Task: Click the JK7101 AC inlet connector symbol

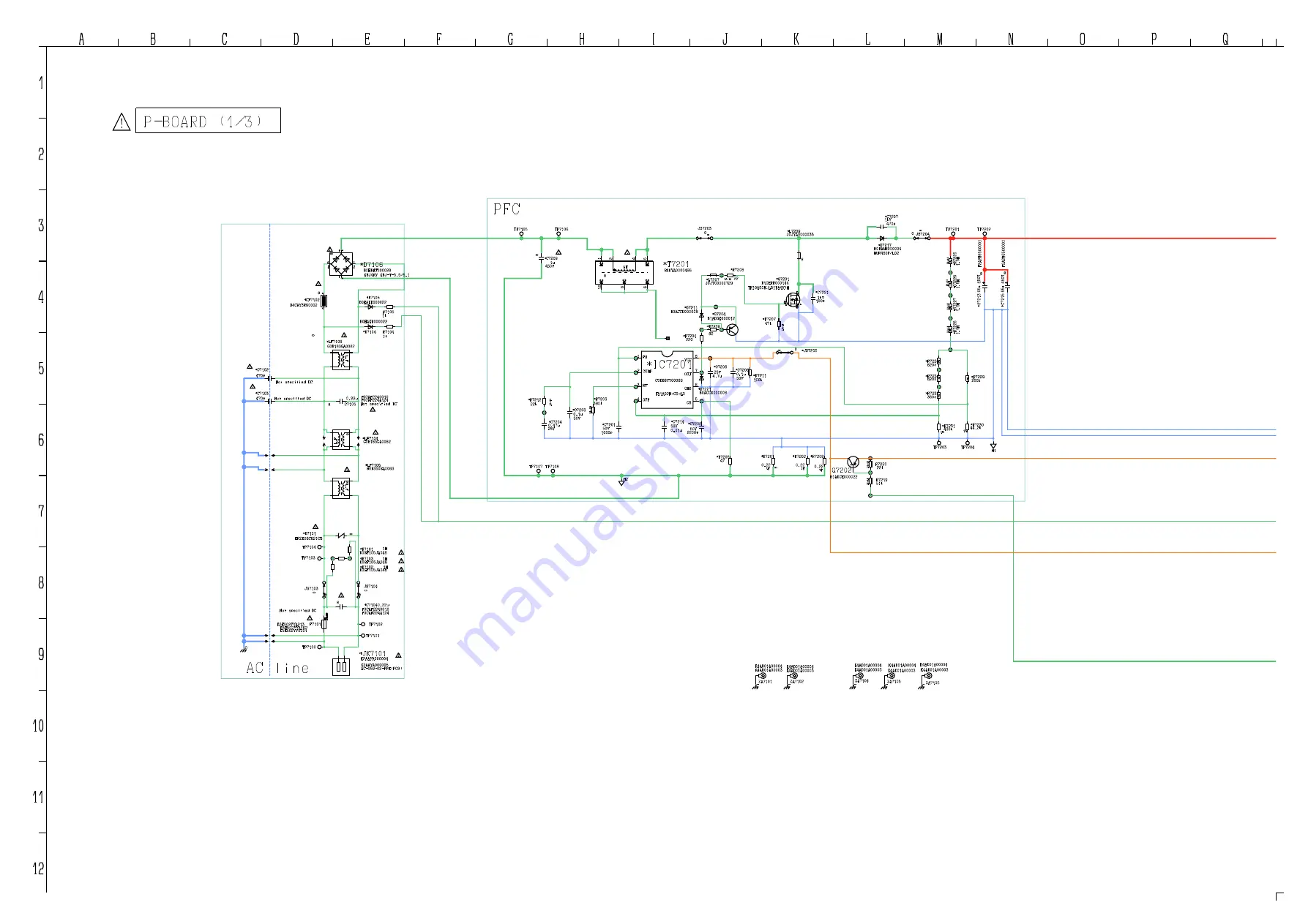Action: pos(341,666)
